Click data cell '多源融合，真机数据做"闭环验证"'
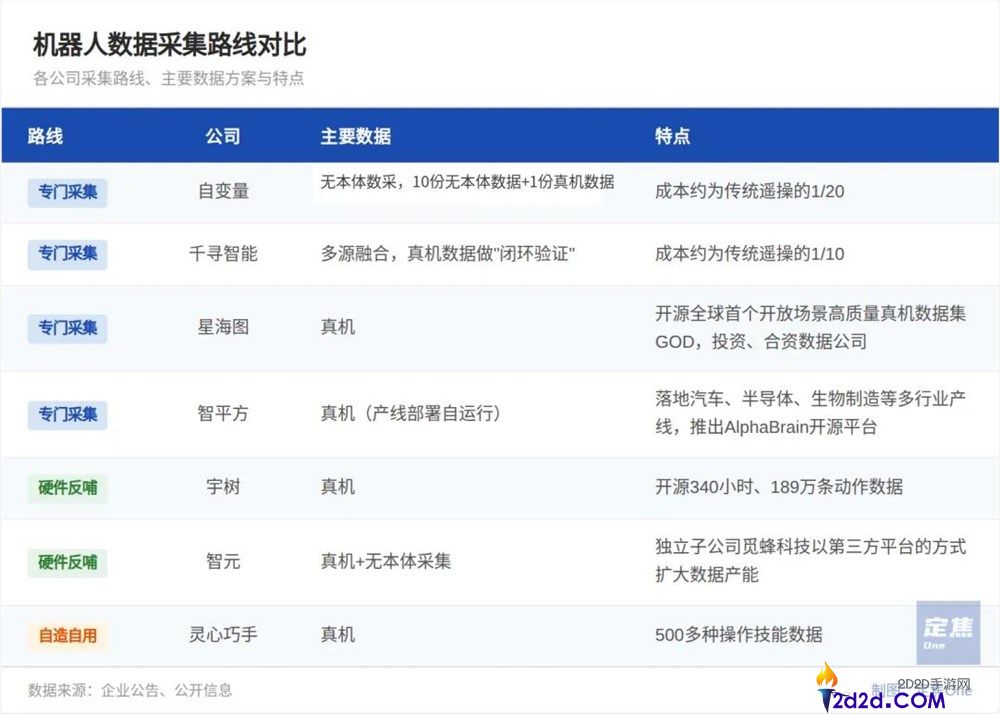The image size is (1000, 714). (448, 254)
